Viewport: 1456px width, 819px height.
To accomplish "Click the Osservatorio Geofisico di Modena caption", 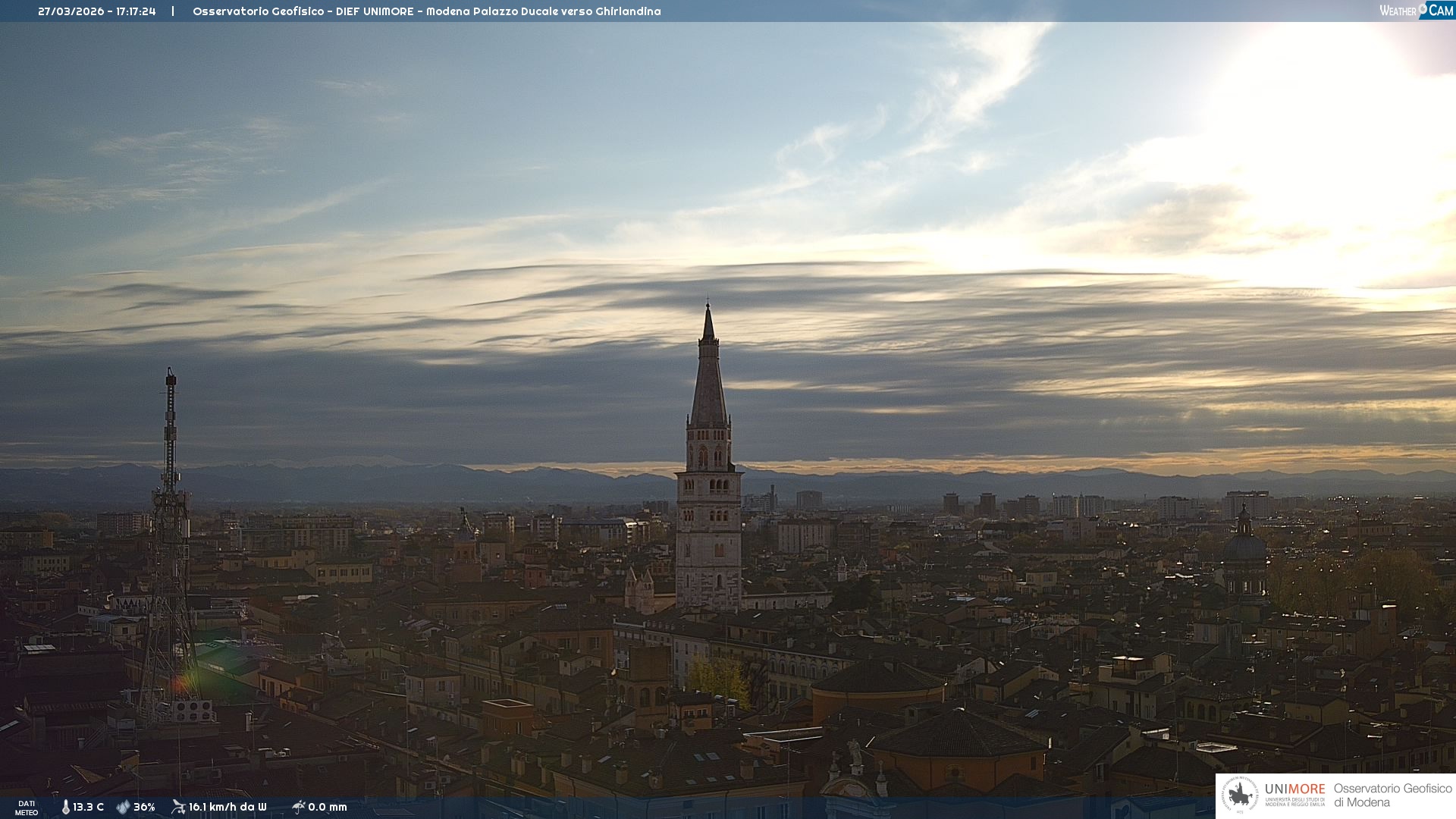I will coord(1392,795).
